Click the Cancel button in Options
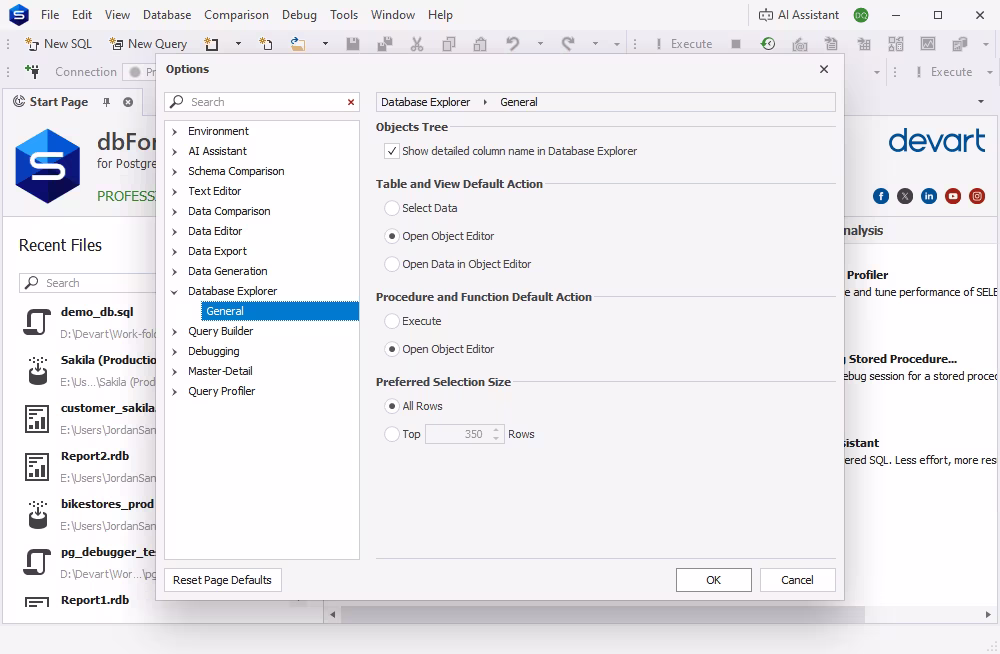This screenshot has height=654, width=1000. click(797, 580)
